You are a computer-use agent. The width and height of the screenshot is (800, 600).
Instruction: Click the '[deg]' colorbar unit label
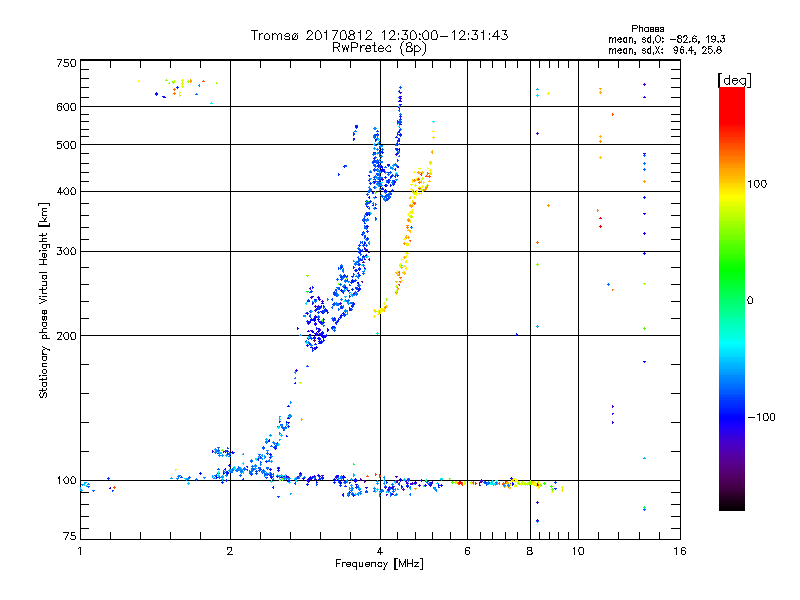point(734,80)
